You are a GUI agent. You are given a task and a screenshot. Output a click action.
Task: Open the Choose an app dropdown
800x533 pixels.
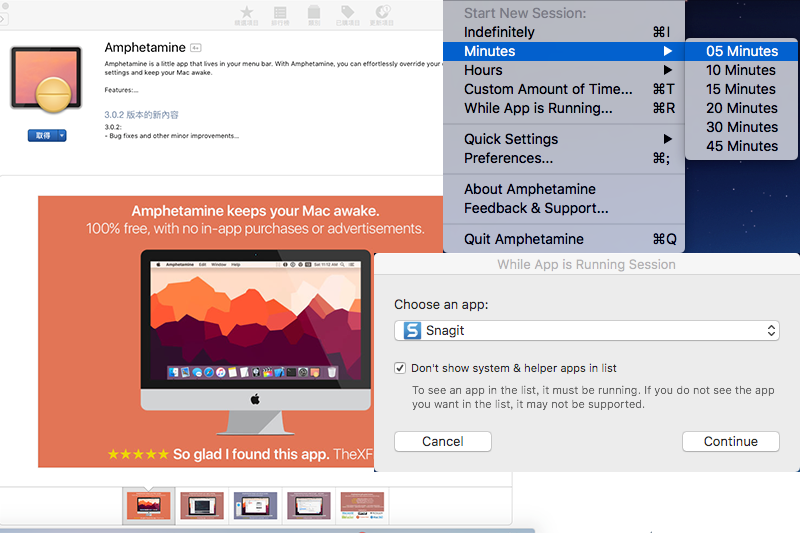(587, 331)
